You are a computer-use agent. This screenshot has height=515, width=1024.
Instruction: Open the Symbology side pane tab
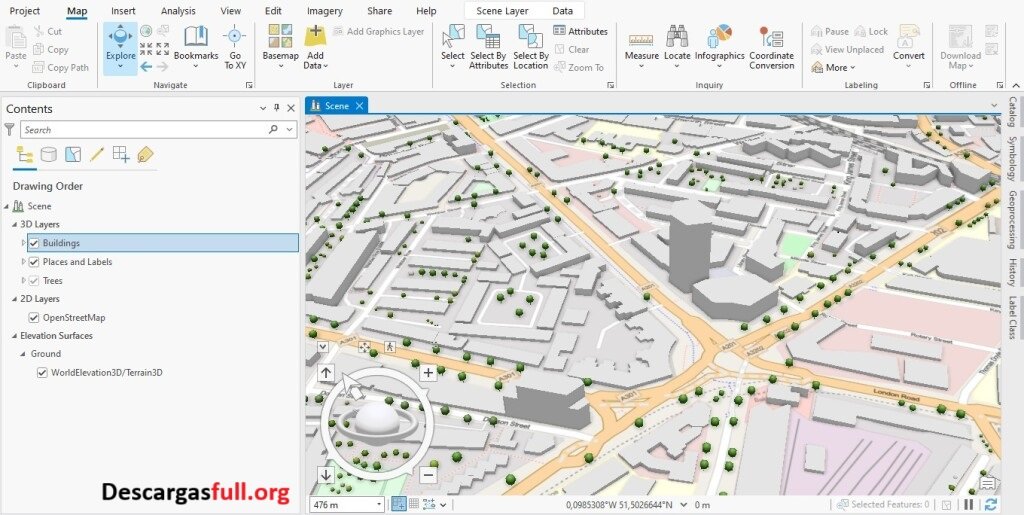1012,159
